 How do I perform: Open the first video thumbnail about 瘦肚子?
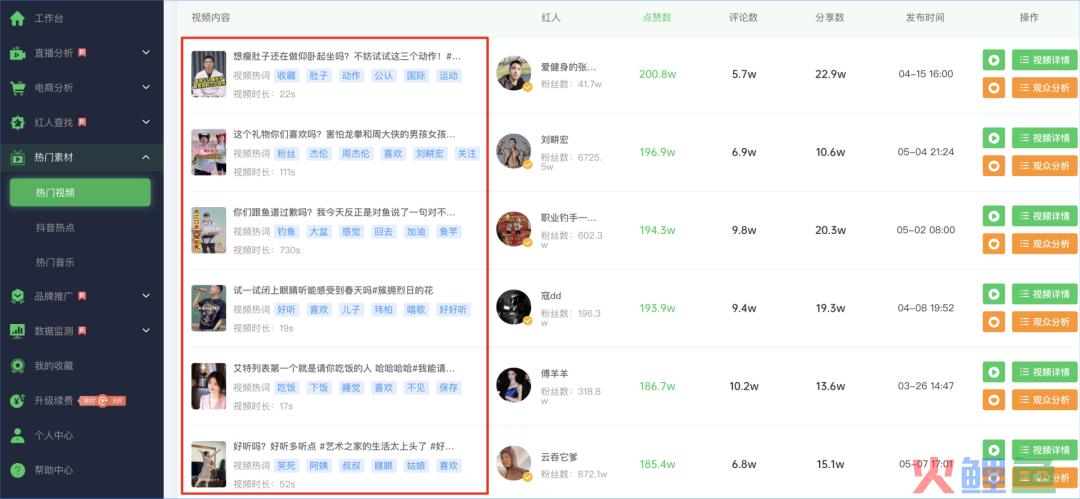tap(209, 74)
